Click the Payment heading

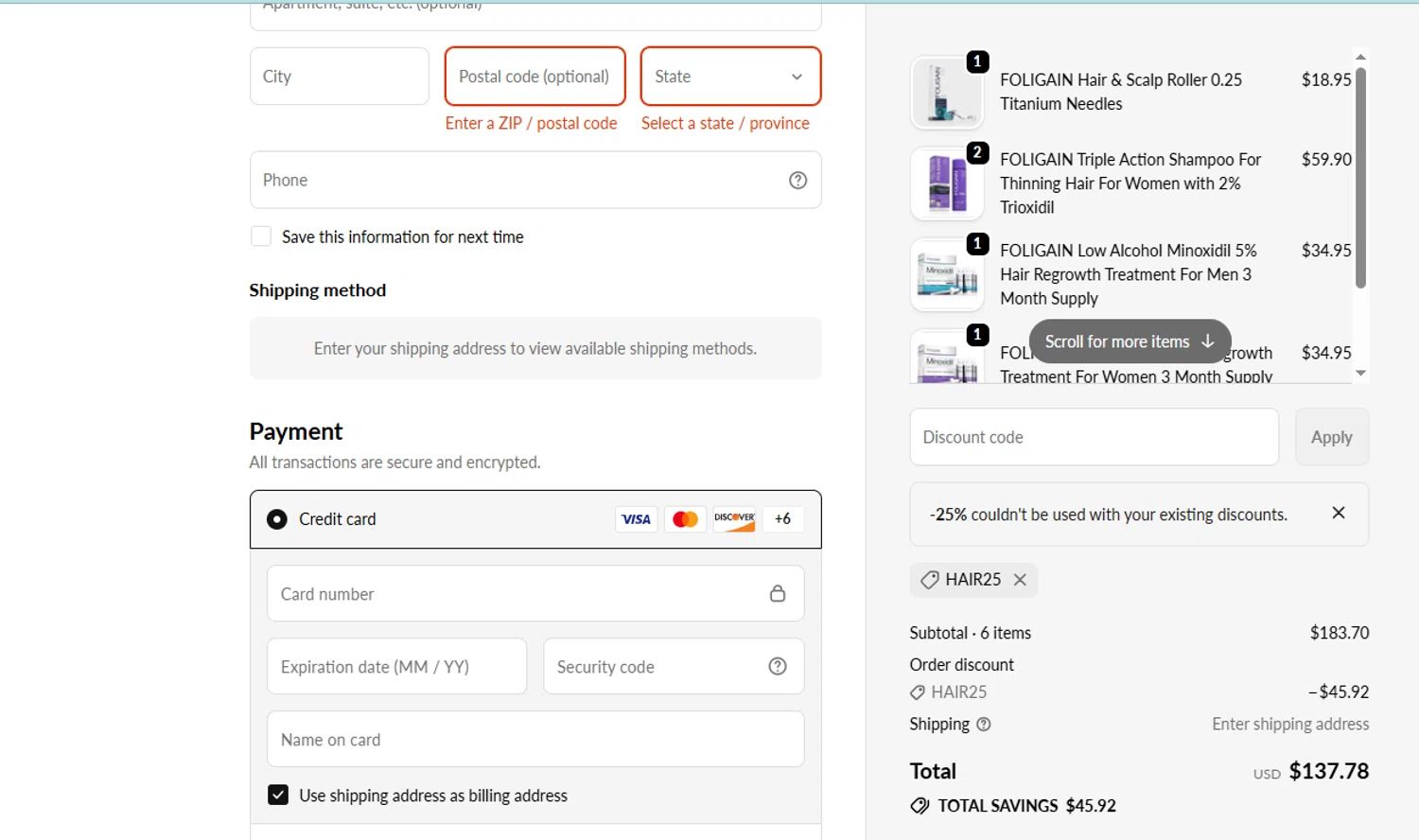[x=296, y=431]
